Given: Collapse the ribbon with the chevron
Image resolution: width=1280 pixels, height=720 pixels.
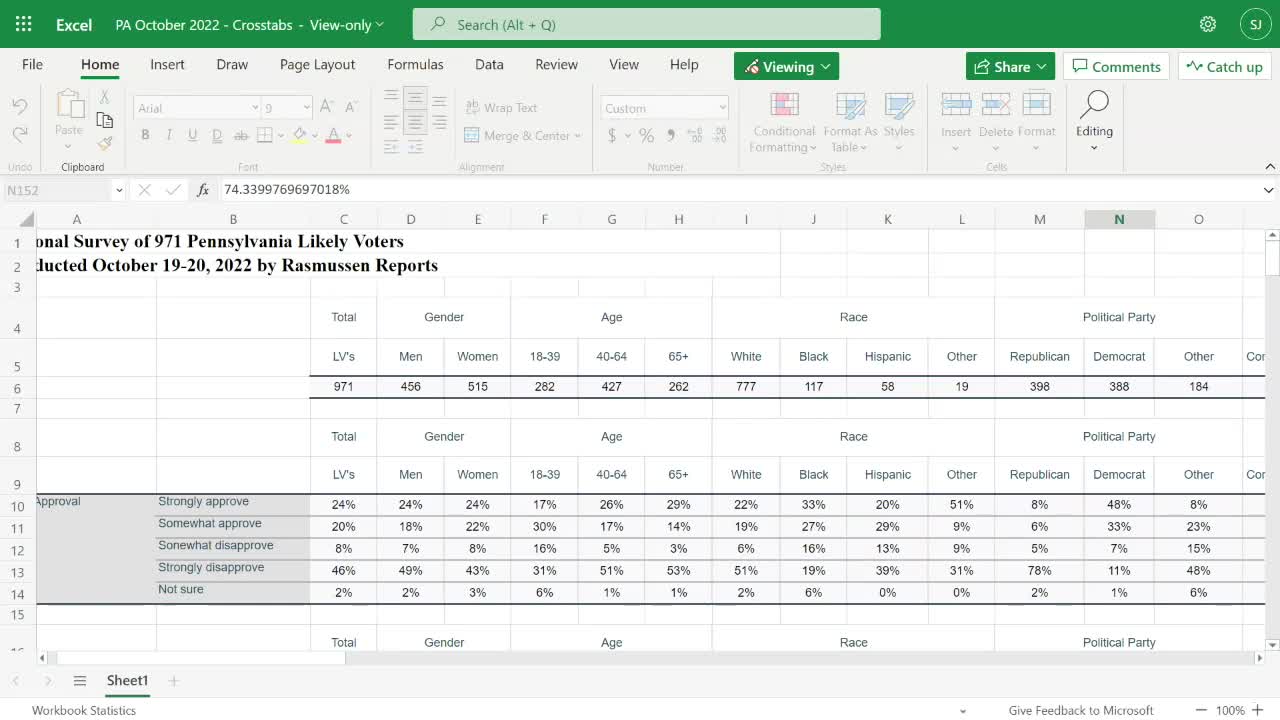Looking at the screenshot, I should (x=1270, y=167).
